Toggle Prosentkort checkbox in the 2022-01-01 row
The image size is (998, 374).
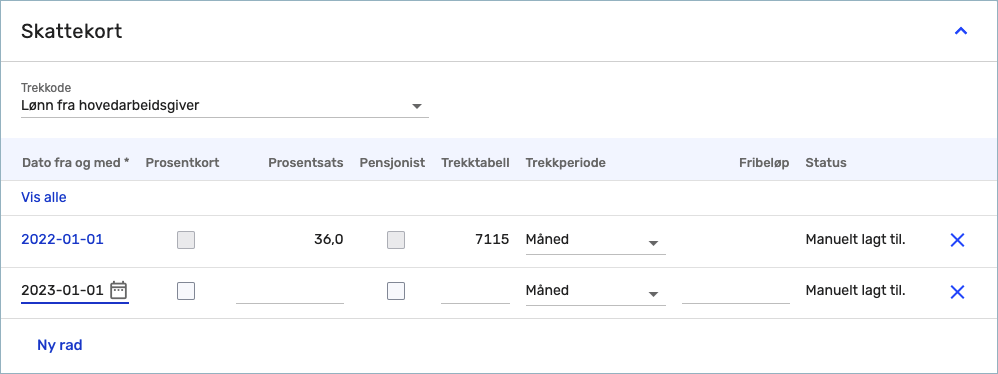(x=186, y=240)
